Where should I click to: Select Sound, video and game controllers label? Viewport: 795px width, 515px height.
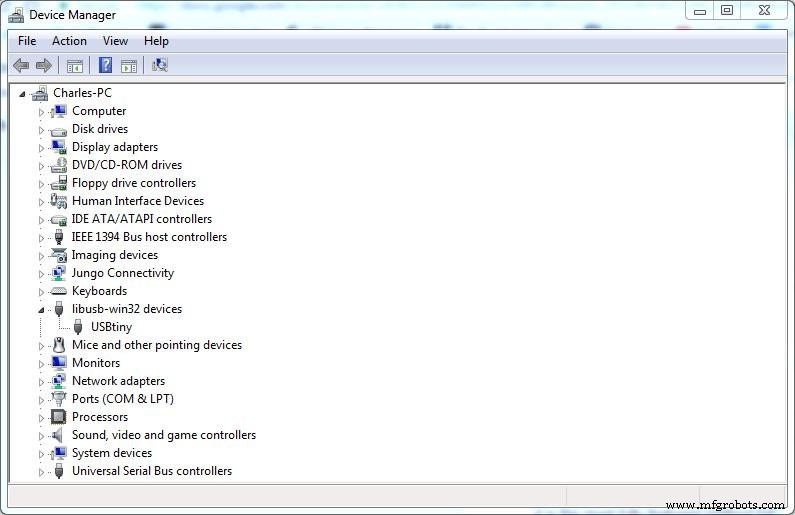(x=164, y=435)
